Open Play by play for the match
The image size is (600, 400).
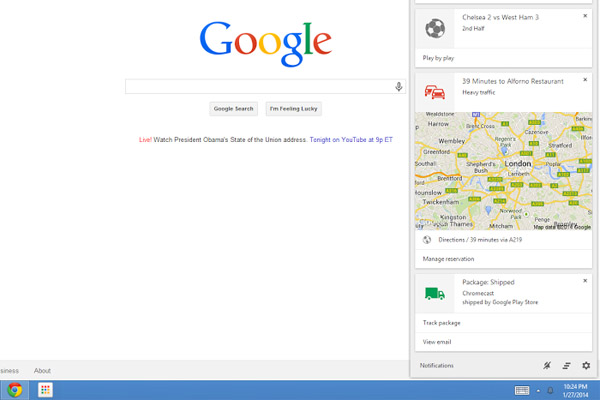(x=503, y=58)
